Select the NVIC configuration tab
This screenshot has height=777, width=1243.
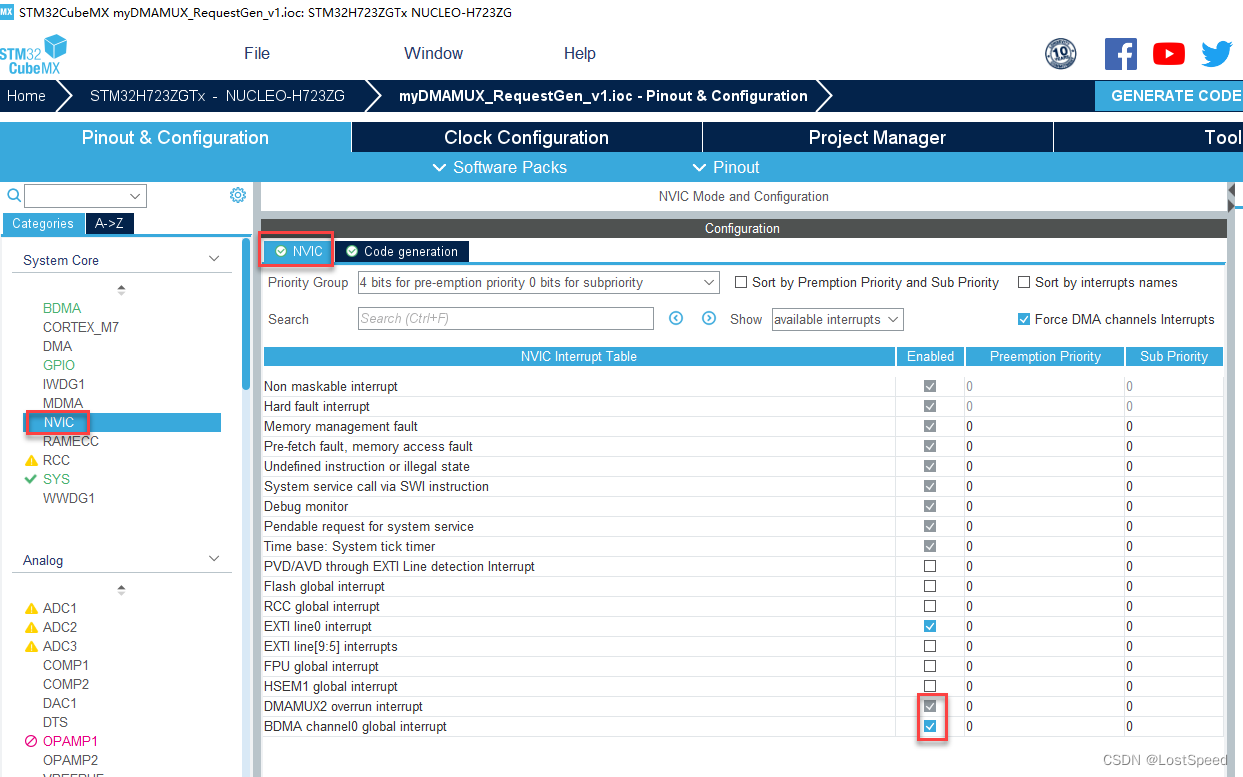299,251
